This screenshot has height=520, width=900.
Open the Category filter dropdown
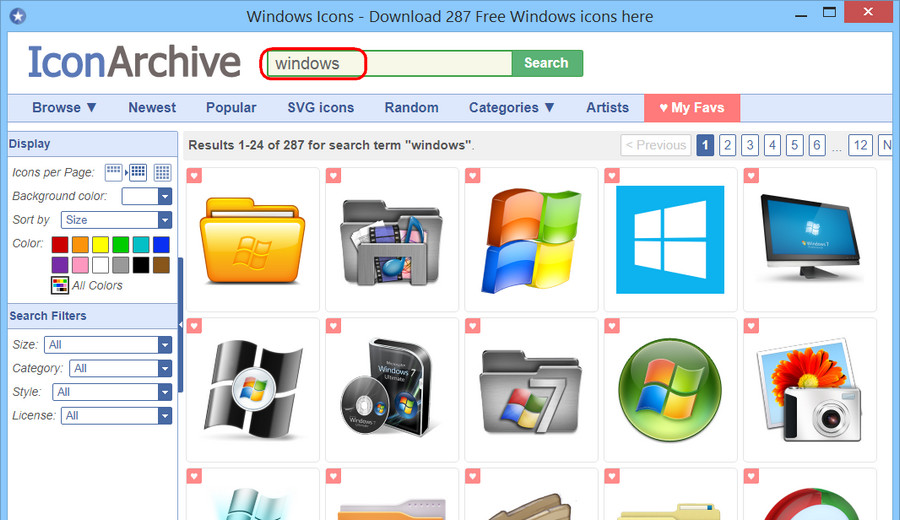(121, 368)
